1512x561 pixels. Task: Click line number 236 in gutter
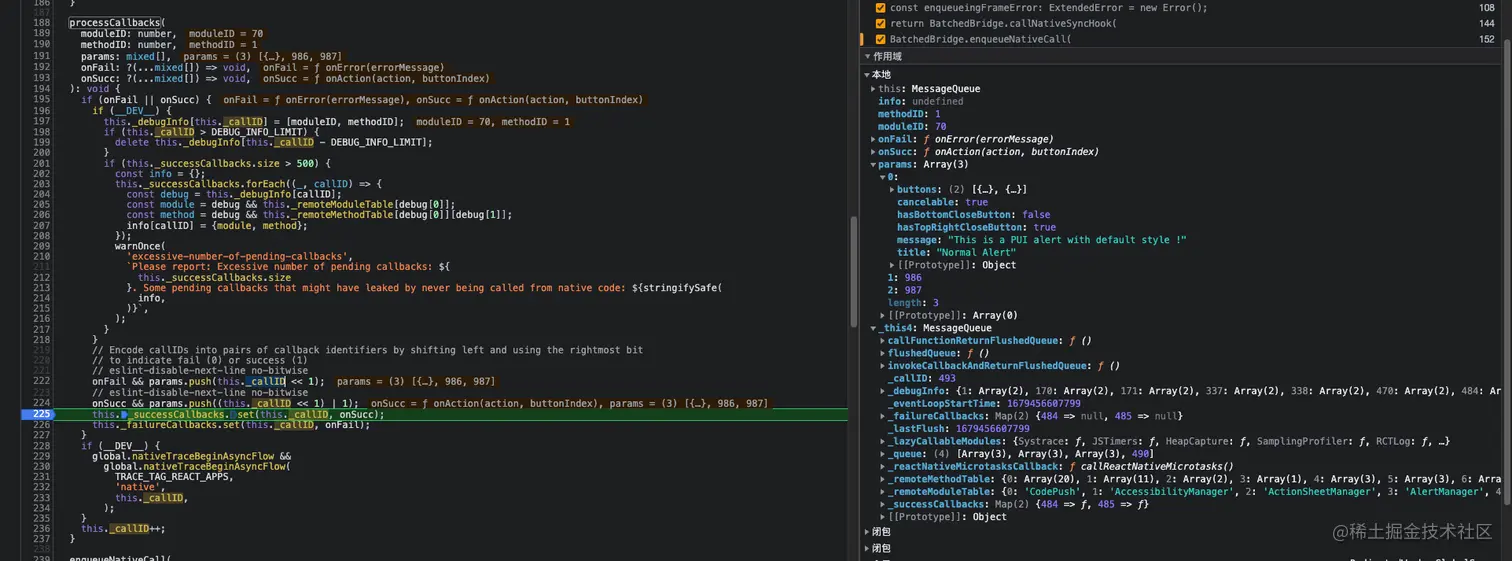click(x=41, y=528)
